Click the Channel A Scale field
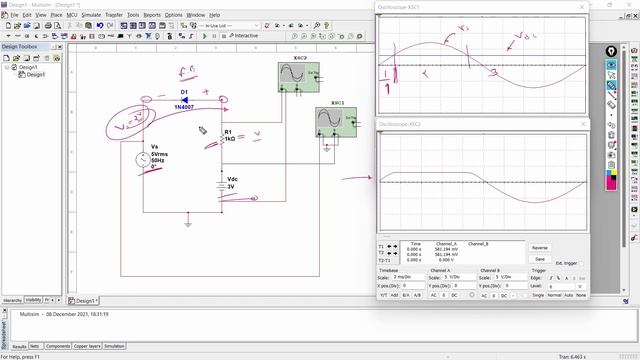640x360 pixels. click(x=460, y=277)
